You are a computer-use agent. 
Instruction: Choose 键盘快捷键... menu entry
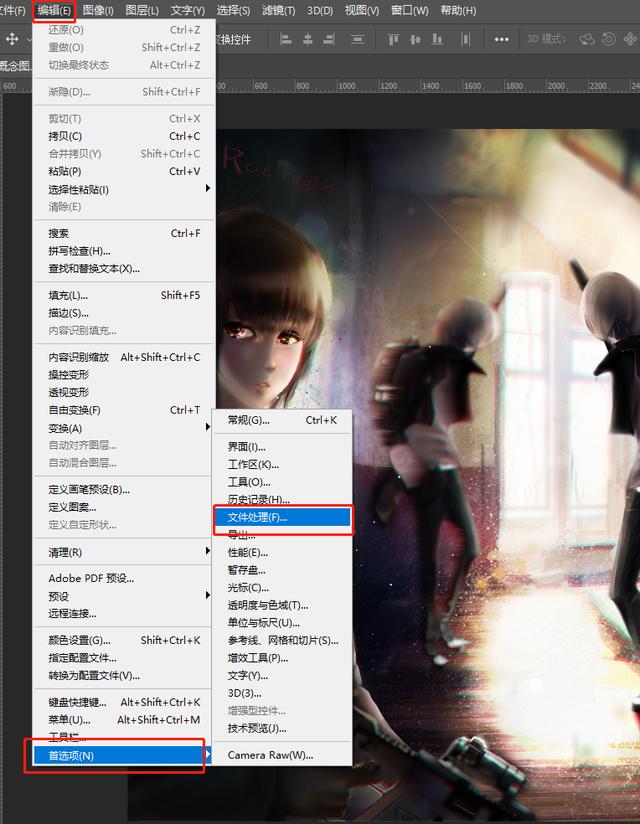124,702
